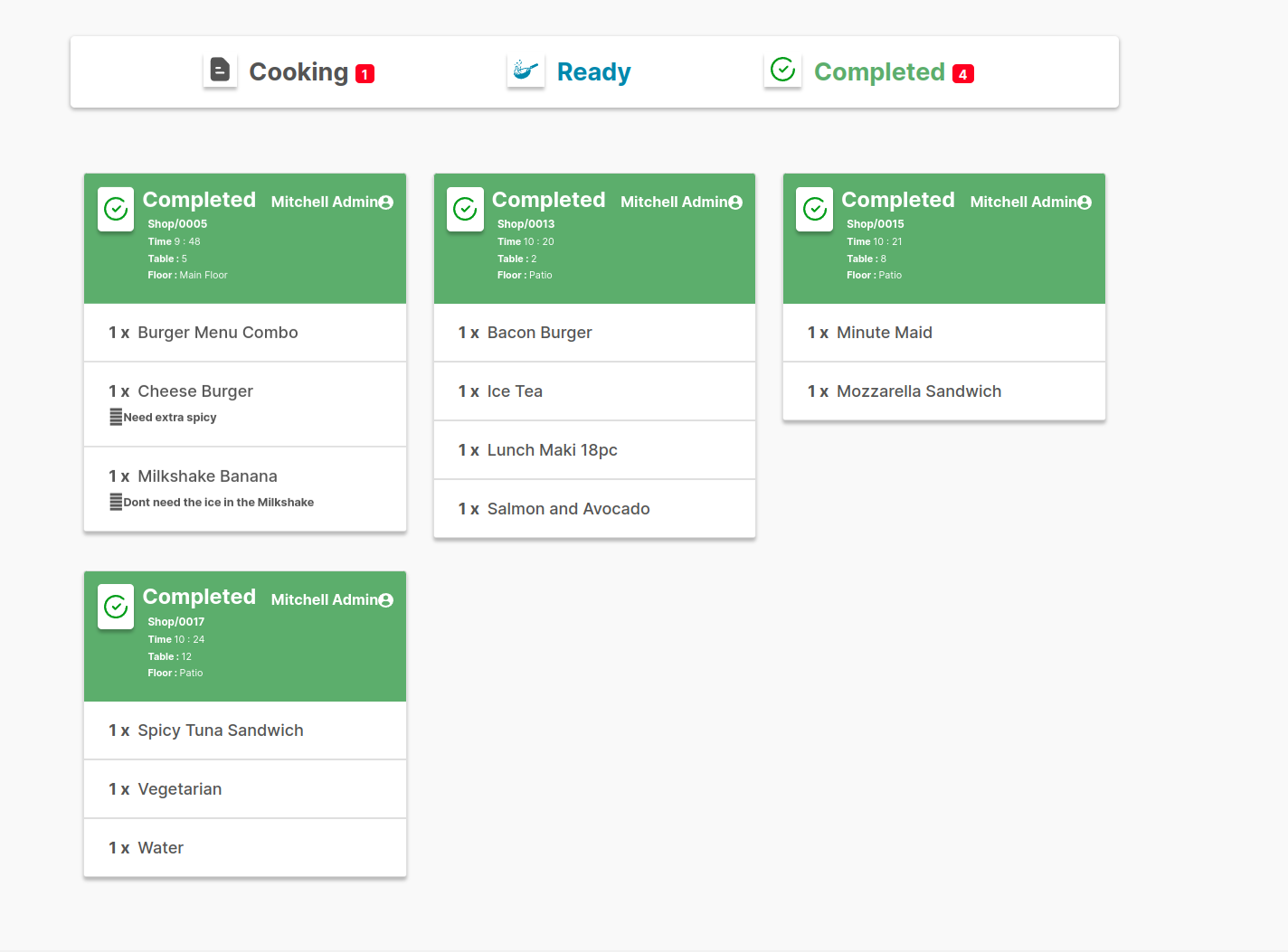
Task: Switch to the Ready tab
Action: click(x=593, y=71)
